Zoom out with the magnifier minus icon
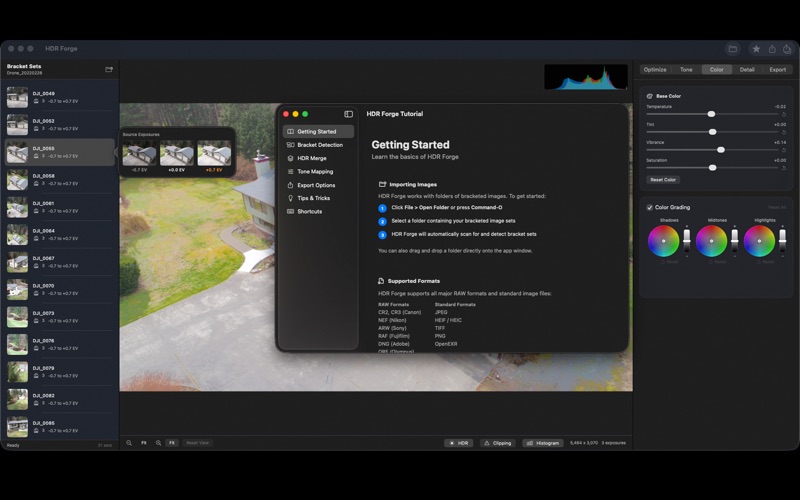 point(129,443)
